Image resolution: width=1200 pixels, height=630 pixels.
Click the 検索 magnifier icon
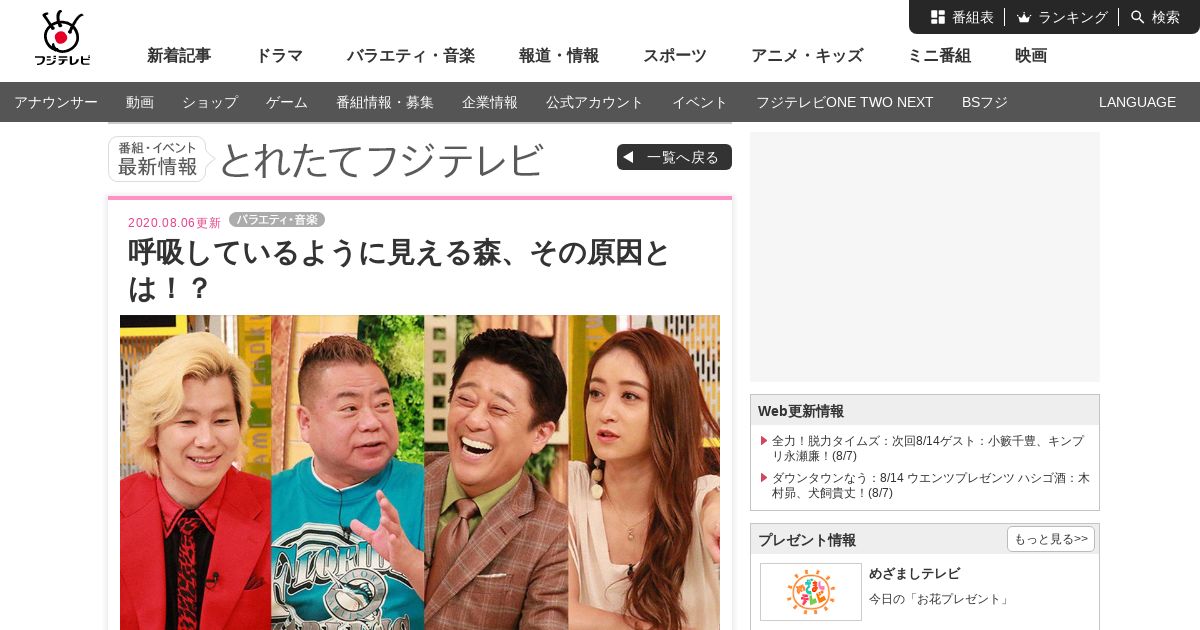[x=1138, y=17]
